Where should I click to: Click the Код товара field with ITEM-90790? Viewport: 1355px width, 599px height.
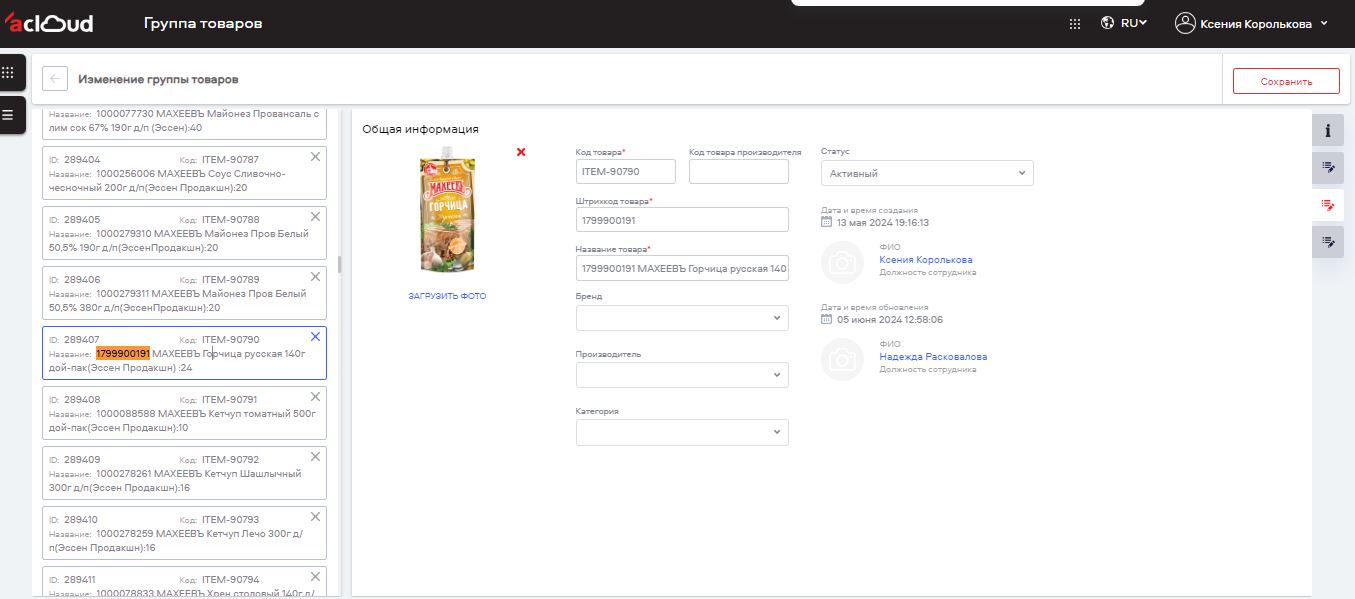click(x=626, y=172)
